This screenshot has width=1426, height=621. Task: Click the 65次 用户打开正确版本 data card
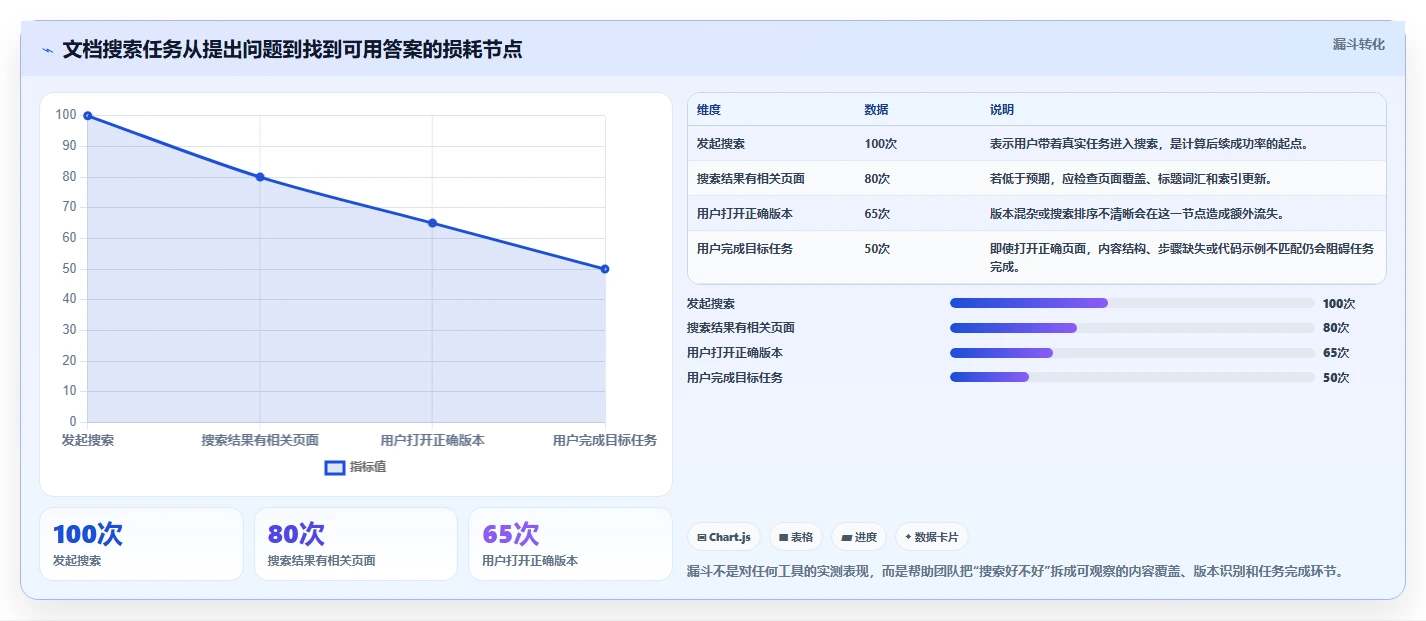pos(570,544)
